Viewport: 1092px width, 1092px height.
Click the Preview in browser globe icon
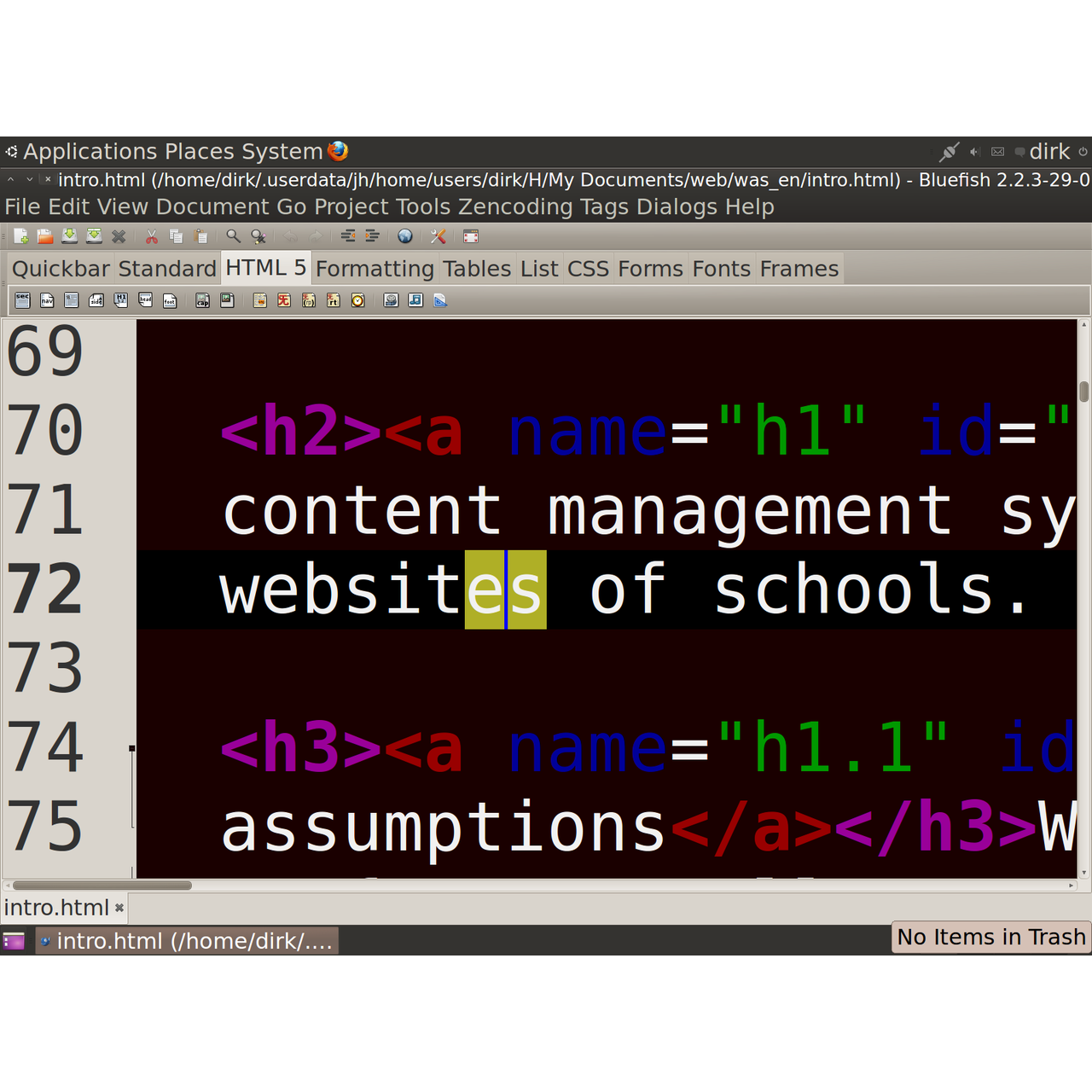click(405, 236)
